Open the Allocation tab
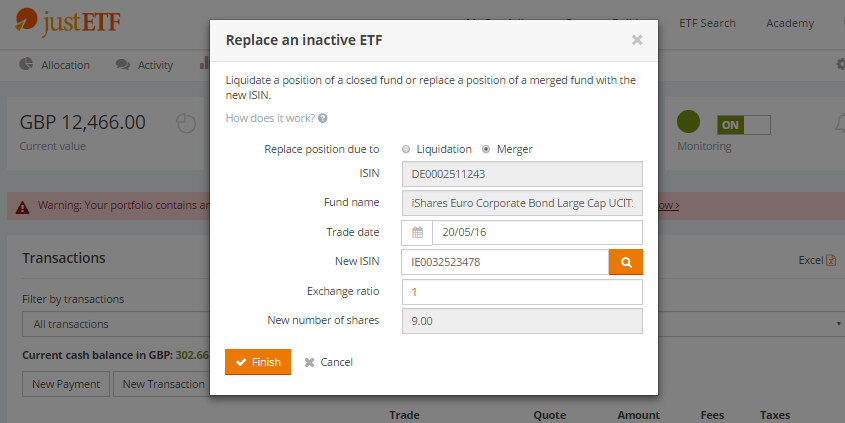This screenshot has width=845, height=423. (x=56, y=65)
